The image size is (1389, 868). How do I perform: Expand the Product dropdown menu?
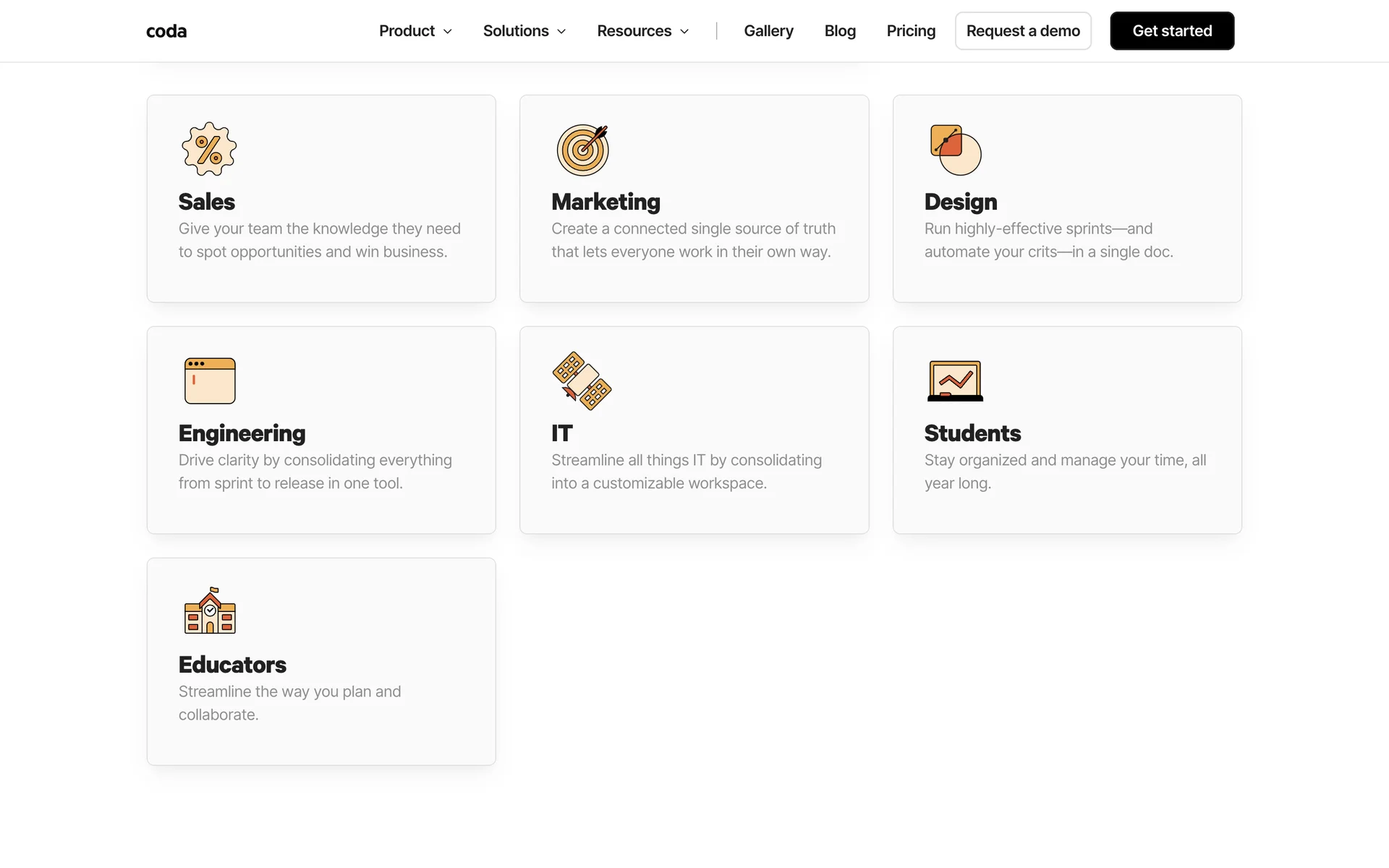[x=415, y=31]
